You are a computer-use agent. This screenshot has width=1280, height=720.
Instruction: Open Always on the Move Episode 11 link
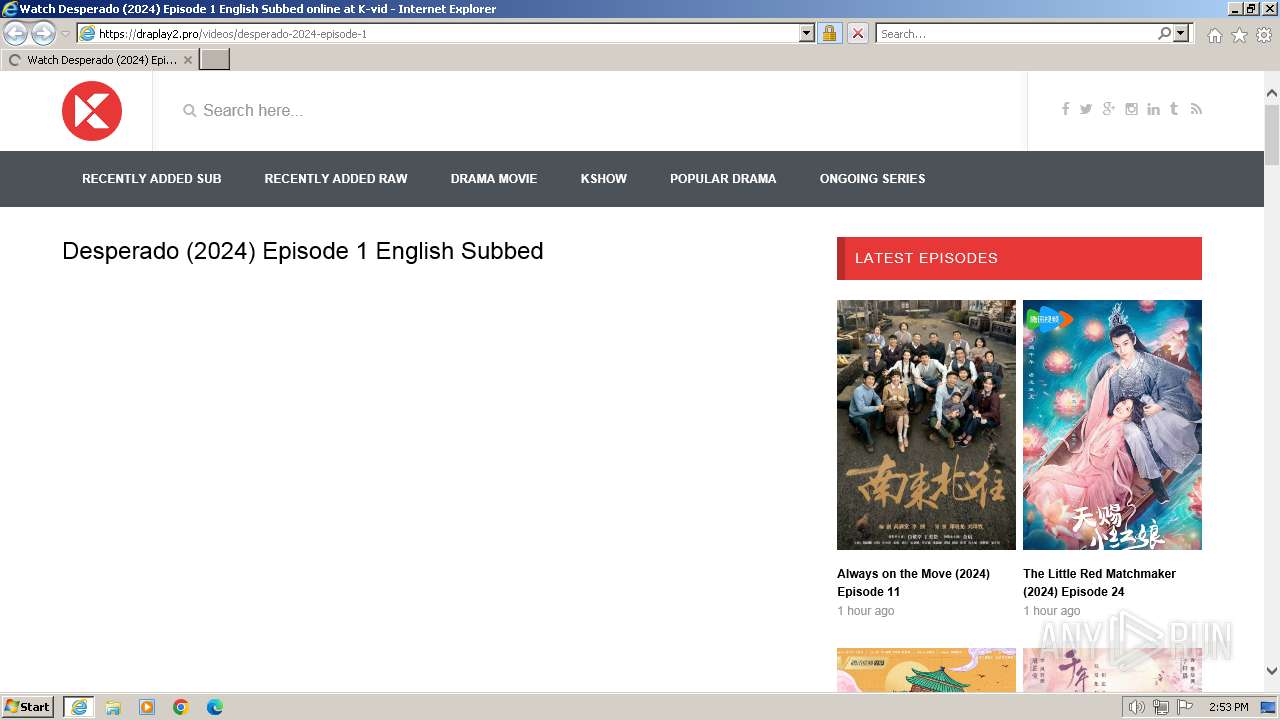point(914,583)
